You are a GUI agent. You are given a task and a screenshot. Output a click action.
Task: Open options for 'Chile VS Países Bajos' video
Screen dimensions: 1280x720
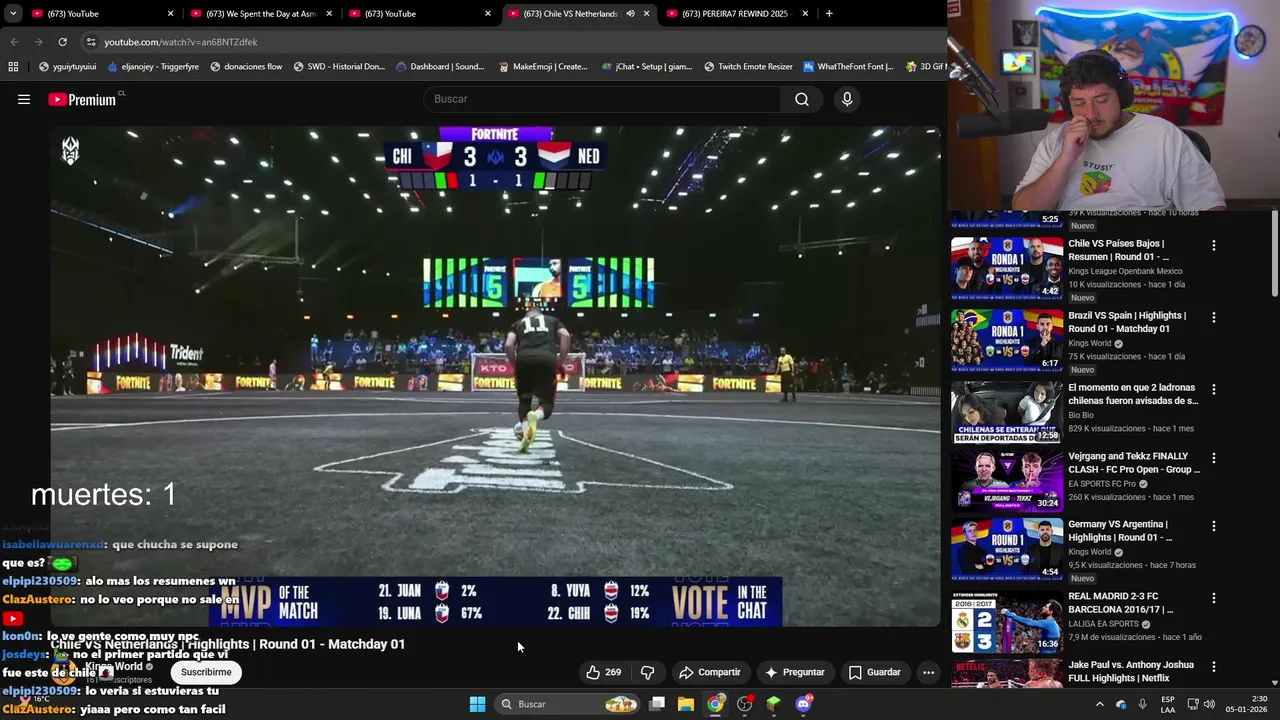click(1214, 245)
